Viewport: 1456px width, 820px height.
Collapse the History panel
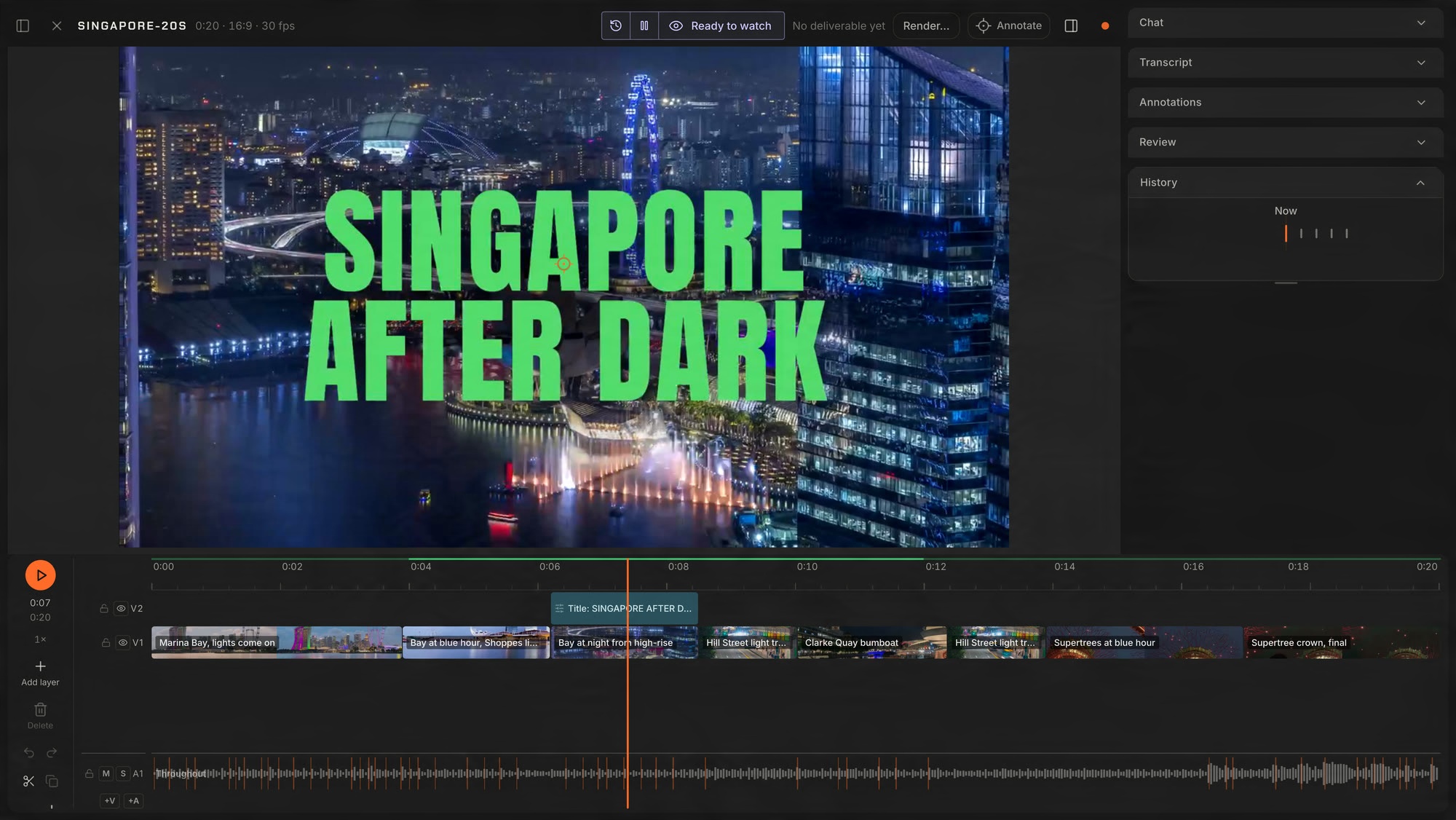[1286, 183]
